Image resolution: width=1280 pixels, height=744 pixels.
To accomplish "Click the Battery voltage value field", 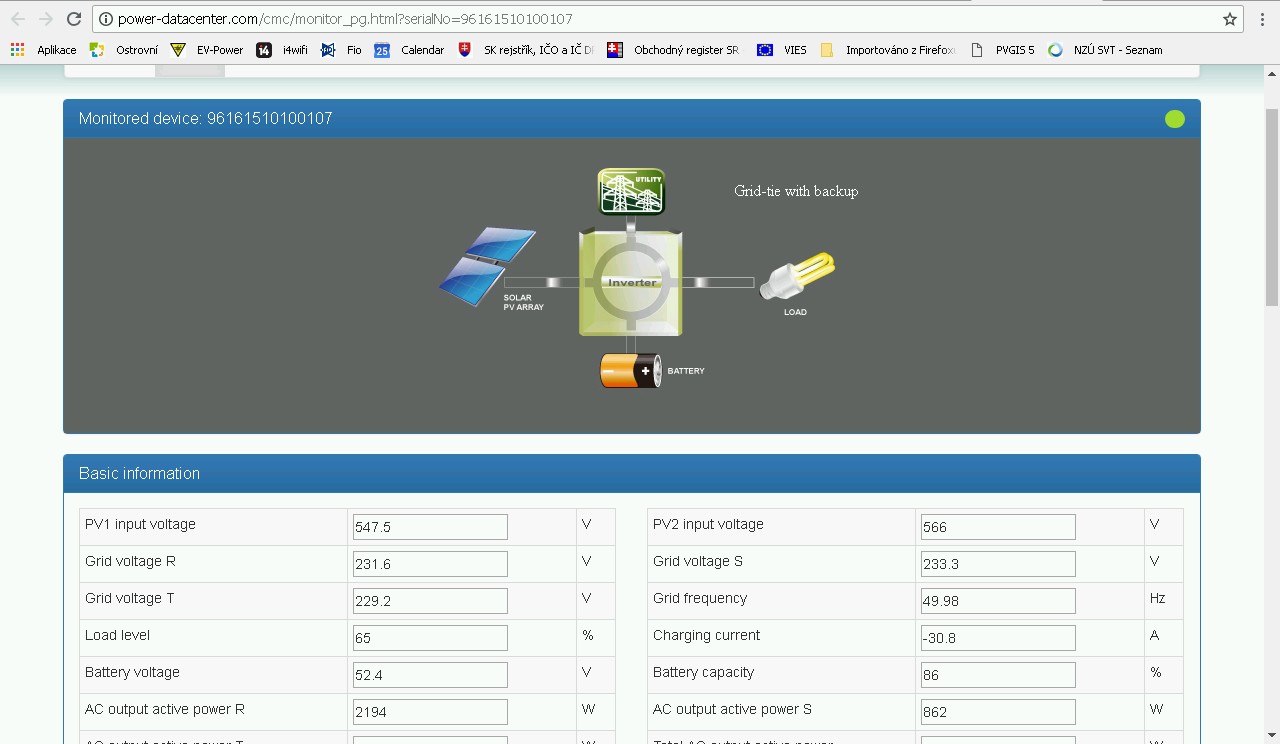I will point(430,675).
